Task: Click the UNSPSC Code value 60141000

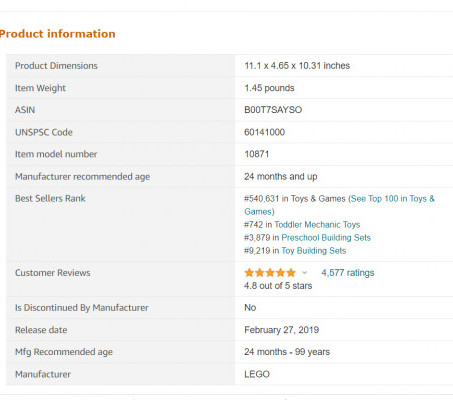Action: pyautogui.click(x=264, y=132)
